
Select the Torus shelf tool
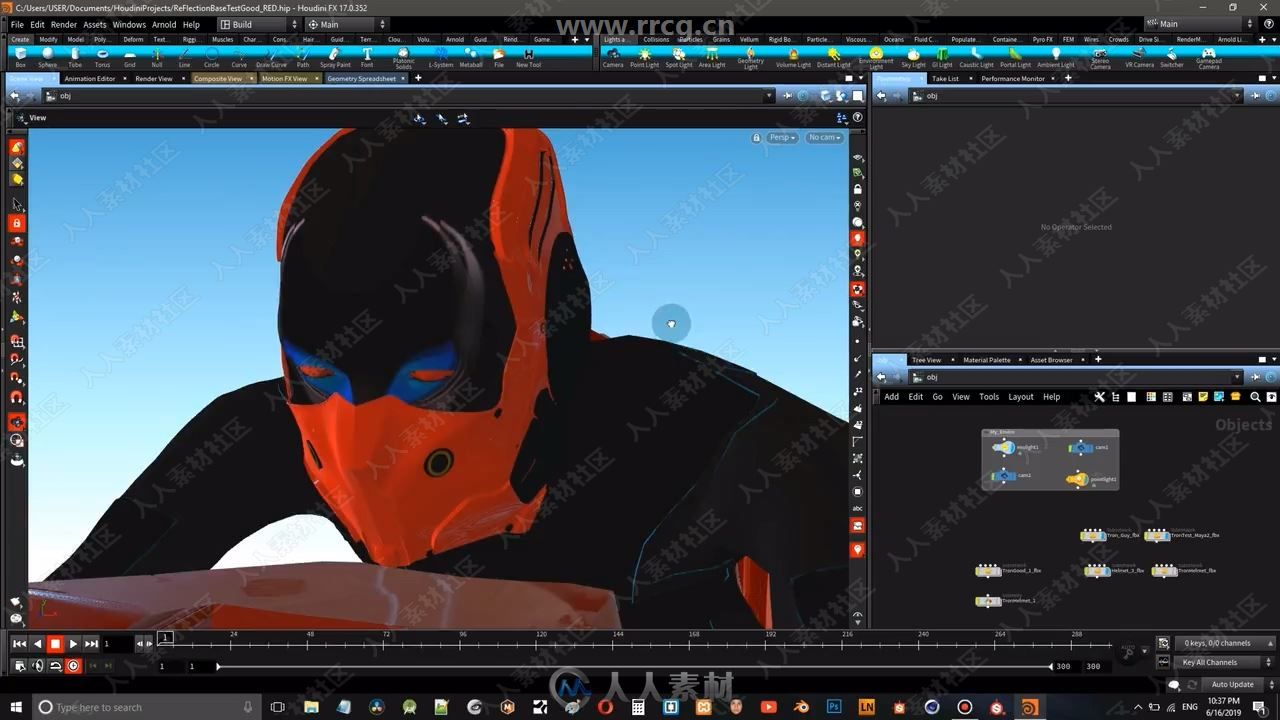coord(102,57)
